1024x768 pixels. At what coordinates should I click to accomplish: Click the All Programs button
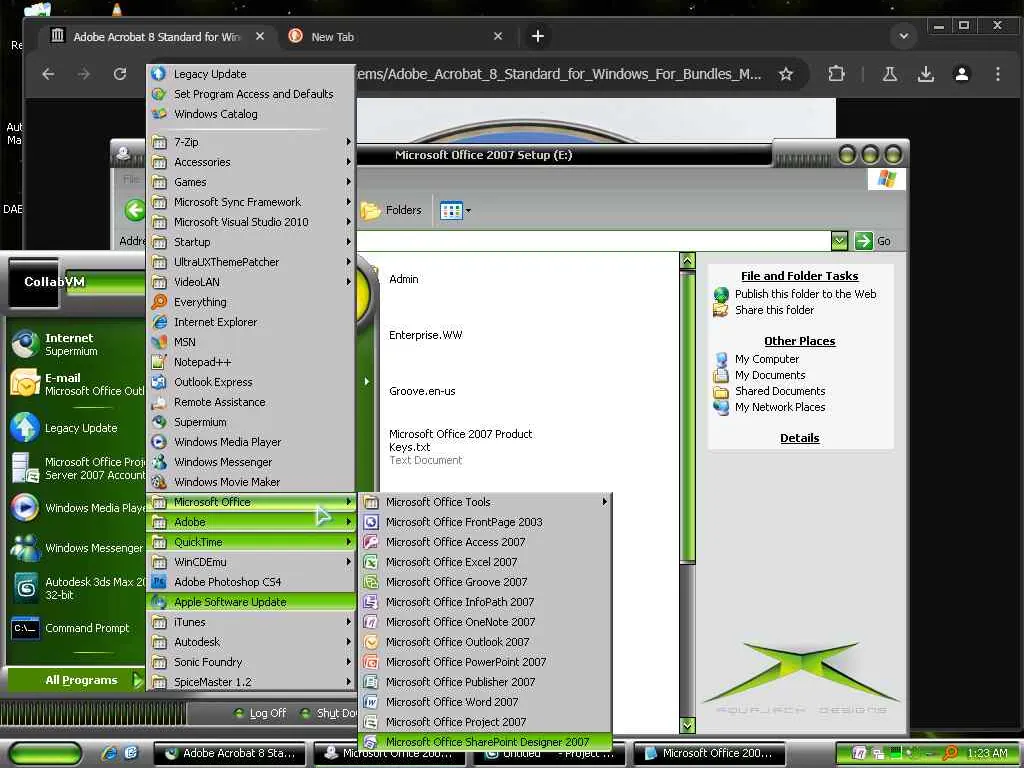tap(76, 680)
